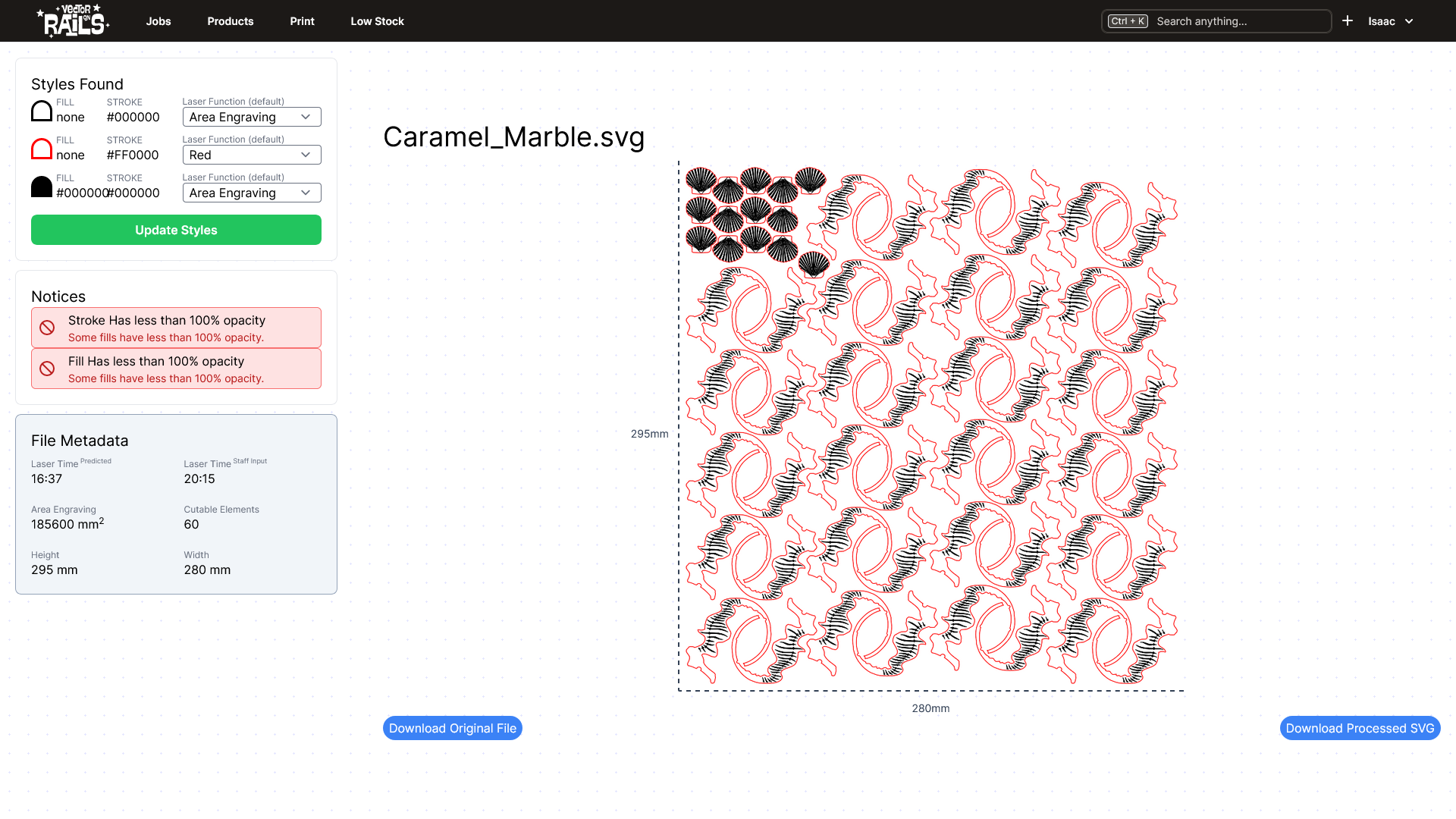Open the third row's Area Engraving dropdown
This screenshot has height=819, width=1456.
pyautogui.click(x=252, y=193)
